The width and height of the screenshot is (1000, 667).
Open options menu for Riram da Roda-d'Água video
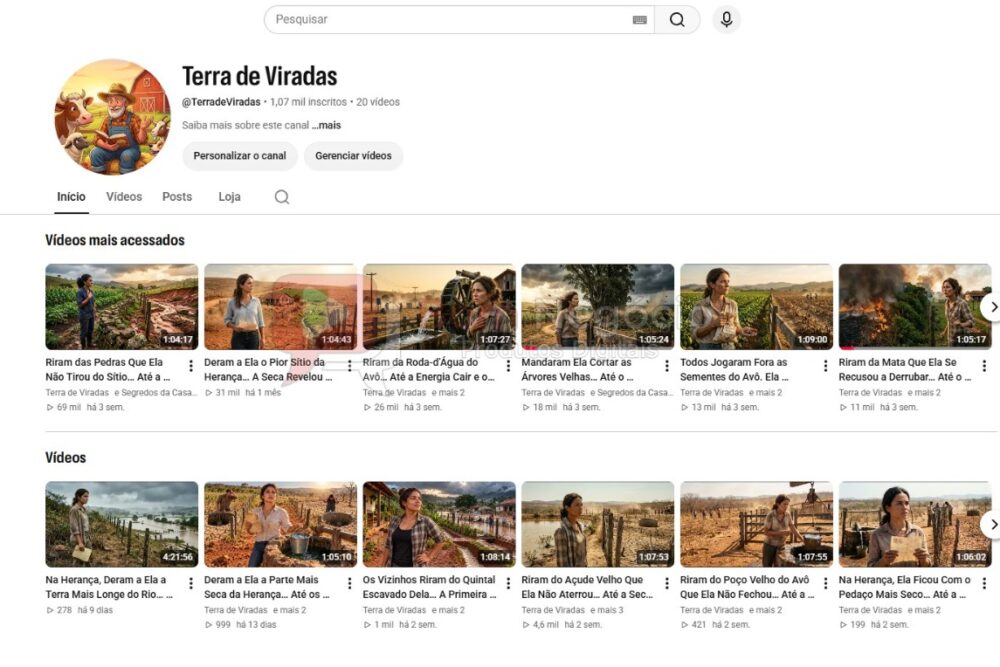[x=508, y=365]
